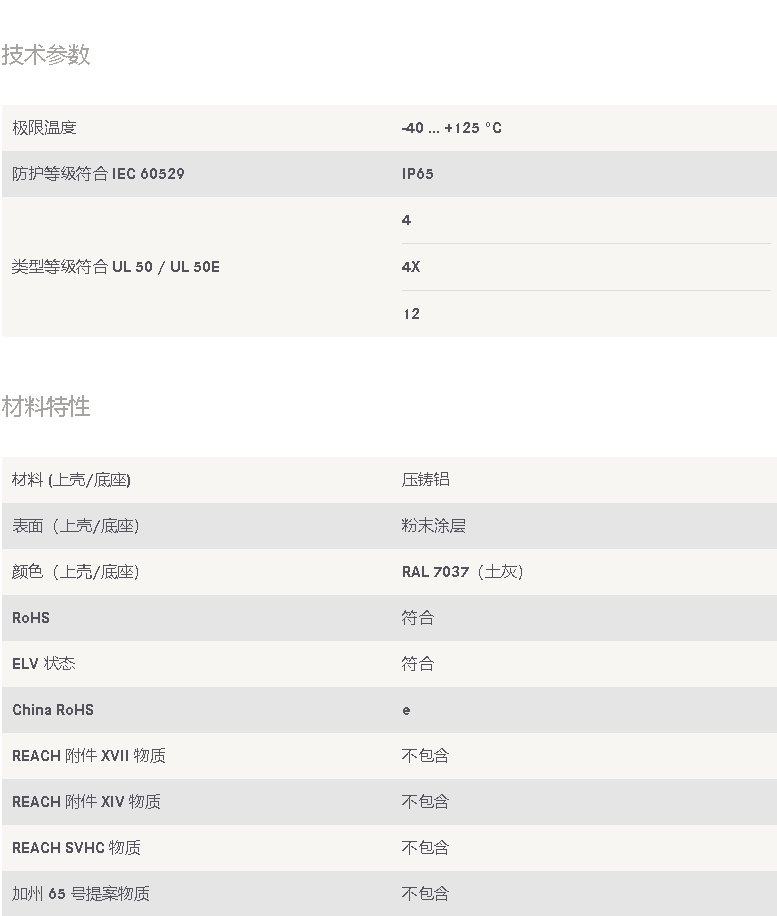Viewport: 777px width, 916px height.
Task: Click the China RoHS value e
Action: click(406, 710)
